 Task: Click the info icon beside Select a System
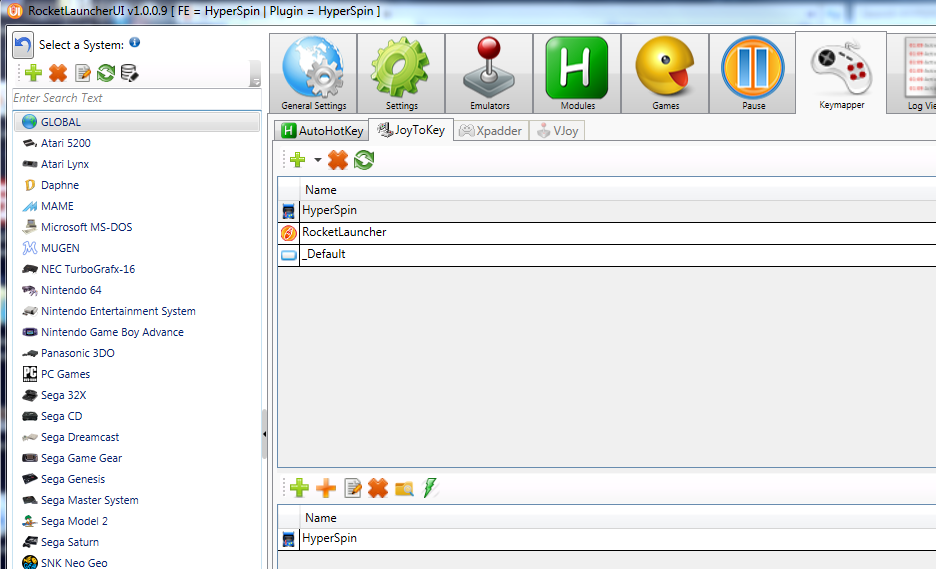coord(135,43)
